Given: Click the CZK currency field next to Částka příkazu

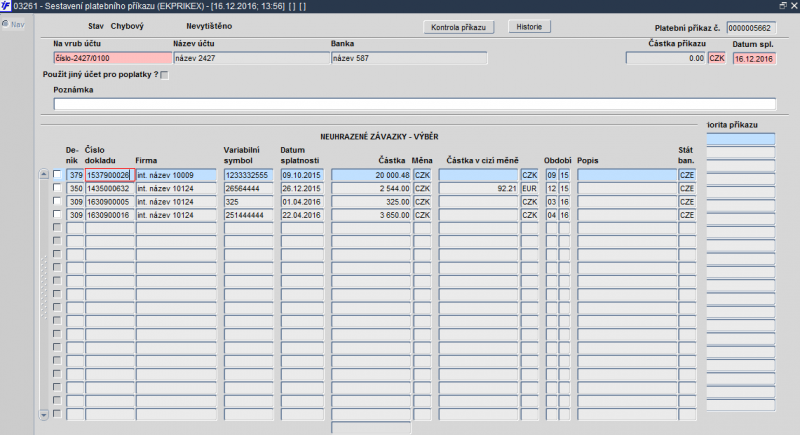Looking at the screenshot, I should tap(716, 58).
